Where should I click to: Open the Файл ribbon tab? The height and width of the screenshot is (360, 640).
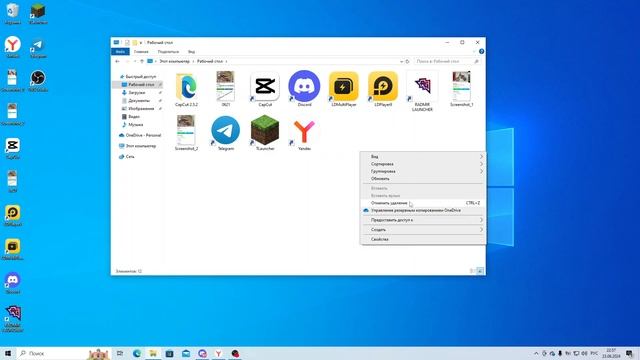(120, 52)
